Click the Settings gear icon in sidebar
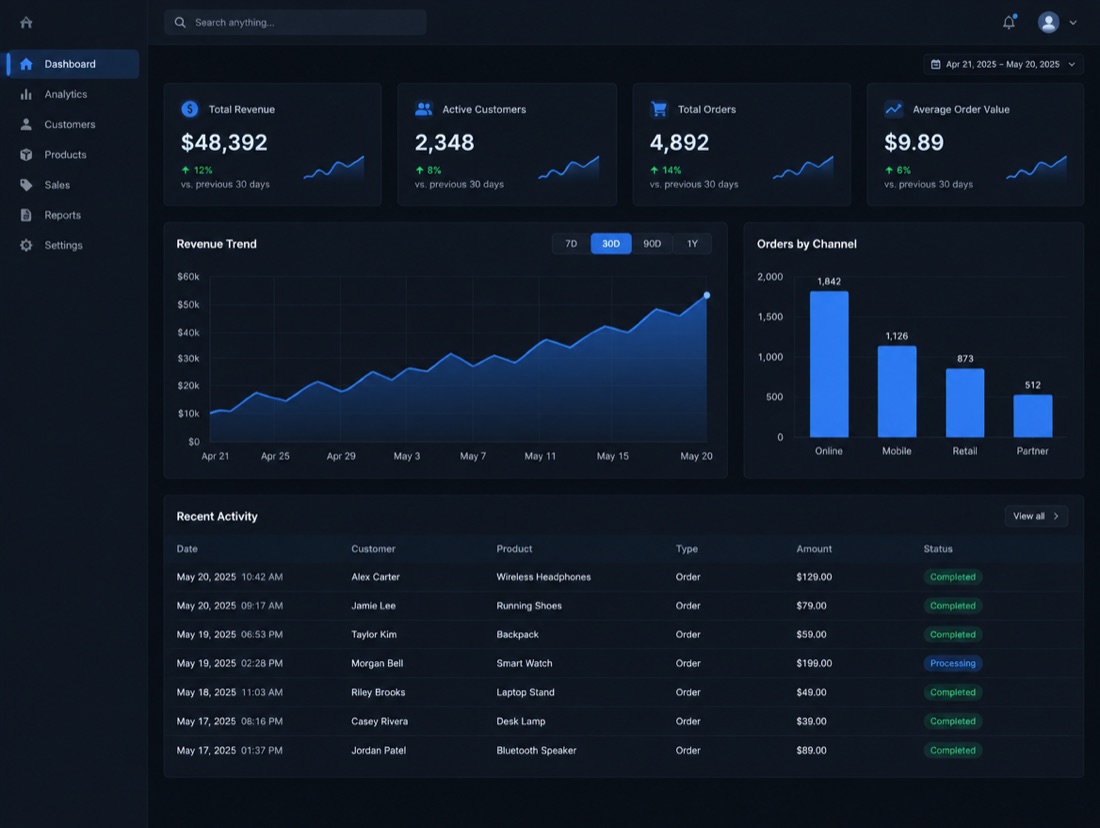 (x=26, y=245)
